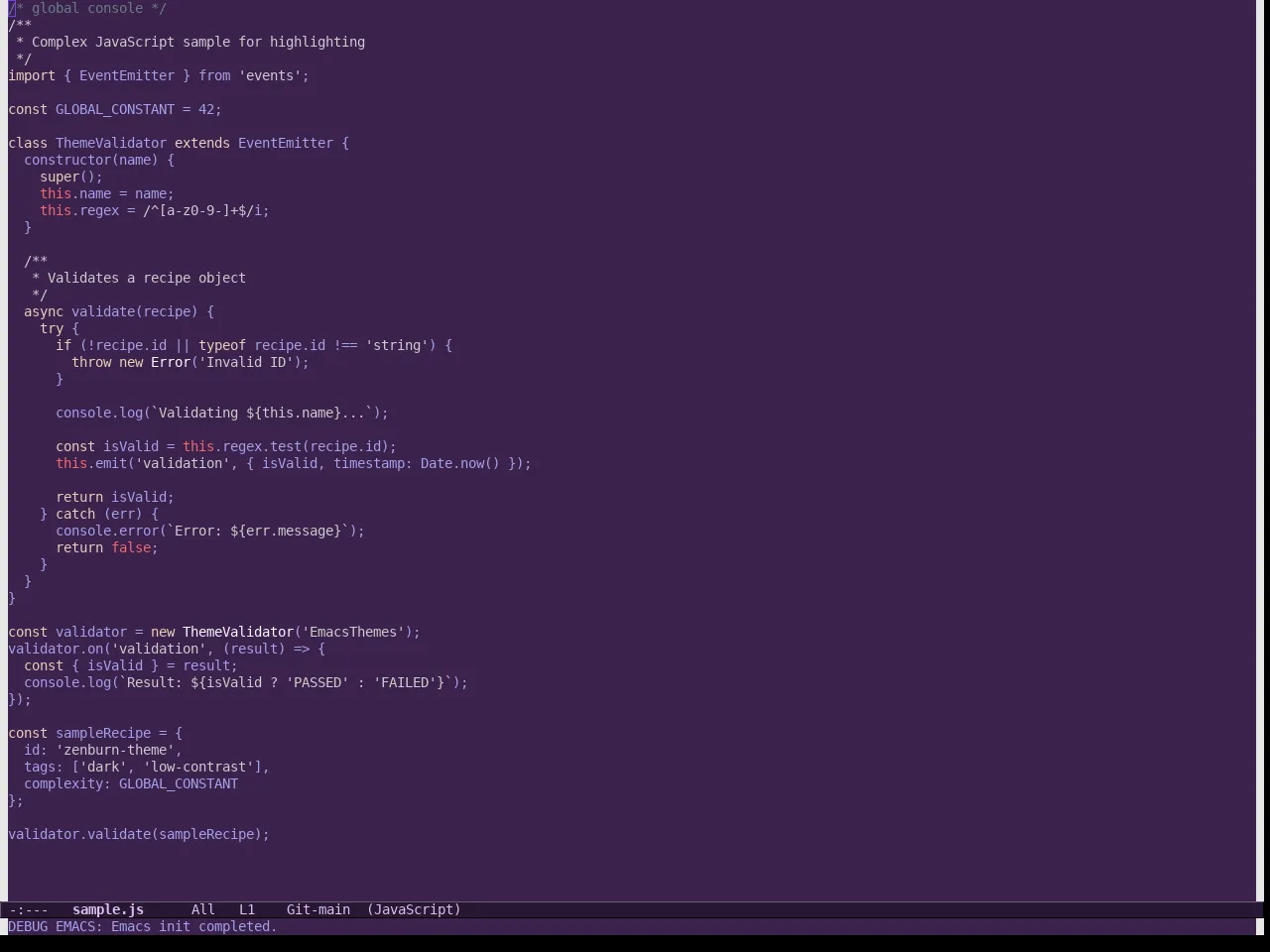Click the 'dark' tag string

(103, 767)
